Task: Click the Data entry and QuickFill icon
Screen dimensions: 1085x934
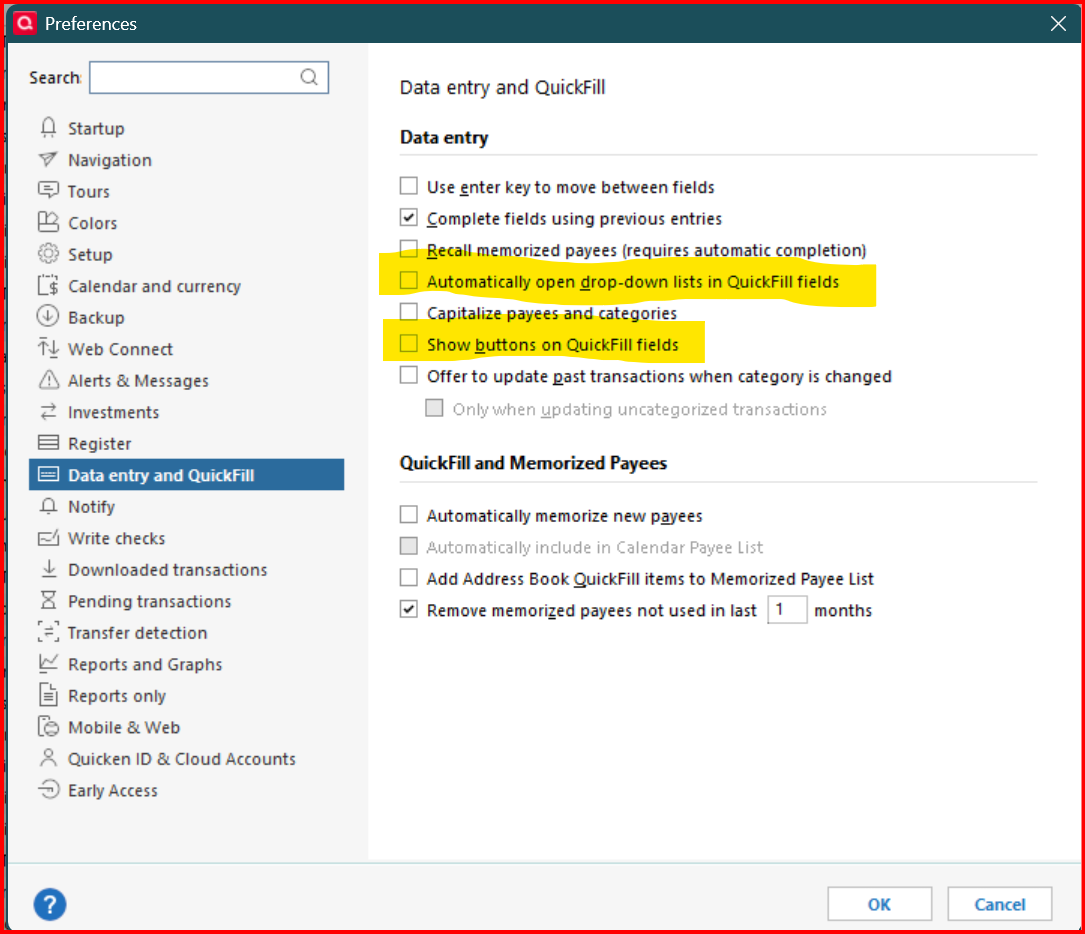Action: tap(48, 475)
